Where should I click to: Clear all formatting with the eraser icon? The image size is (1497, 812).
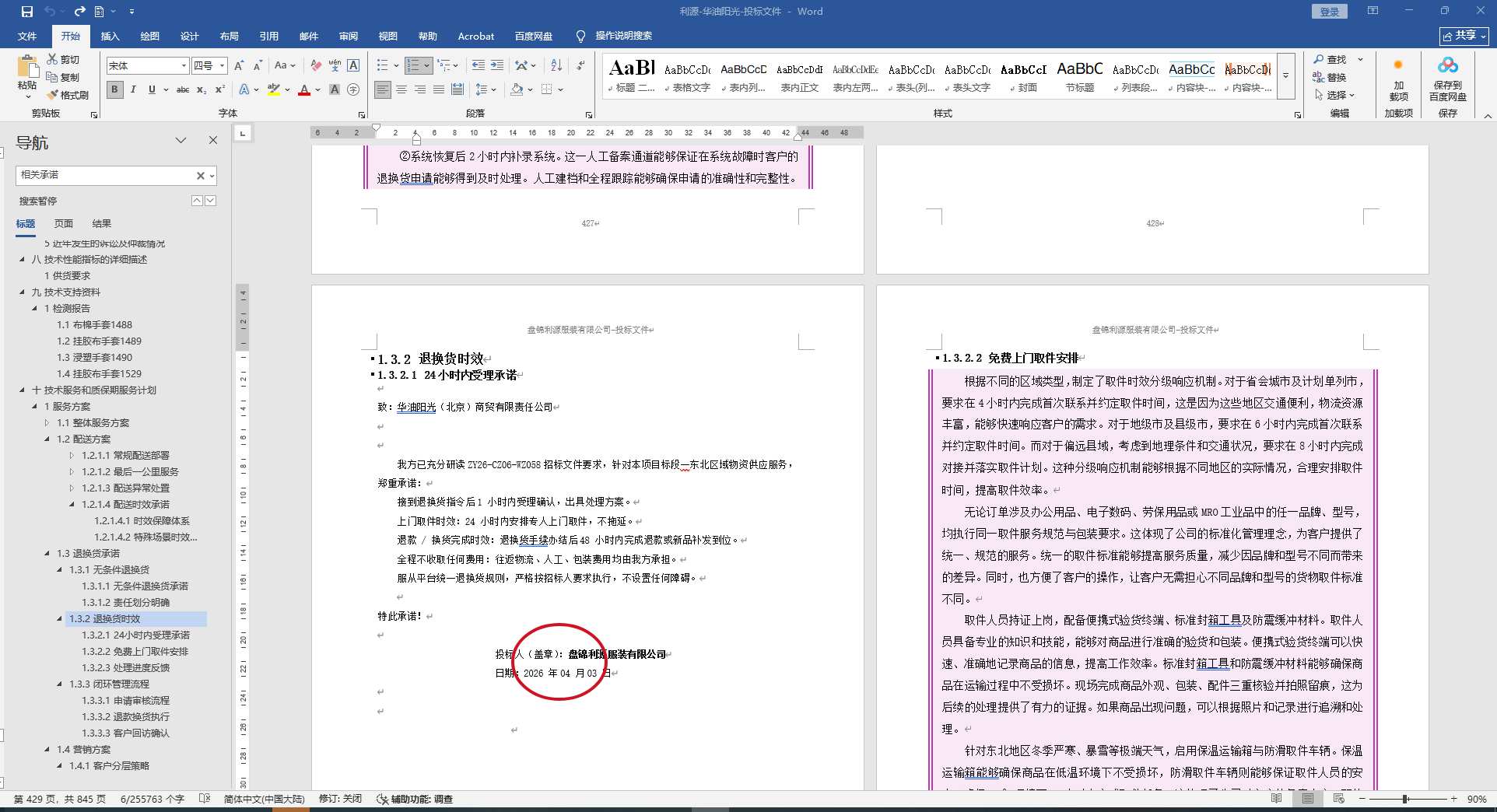click(x=316, y=65)
